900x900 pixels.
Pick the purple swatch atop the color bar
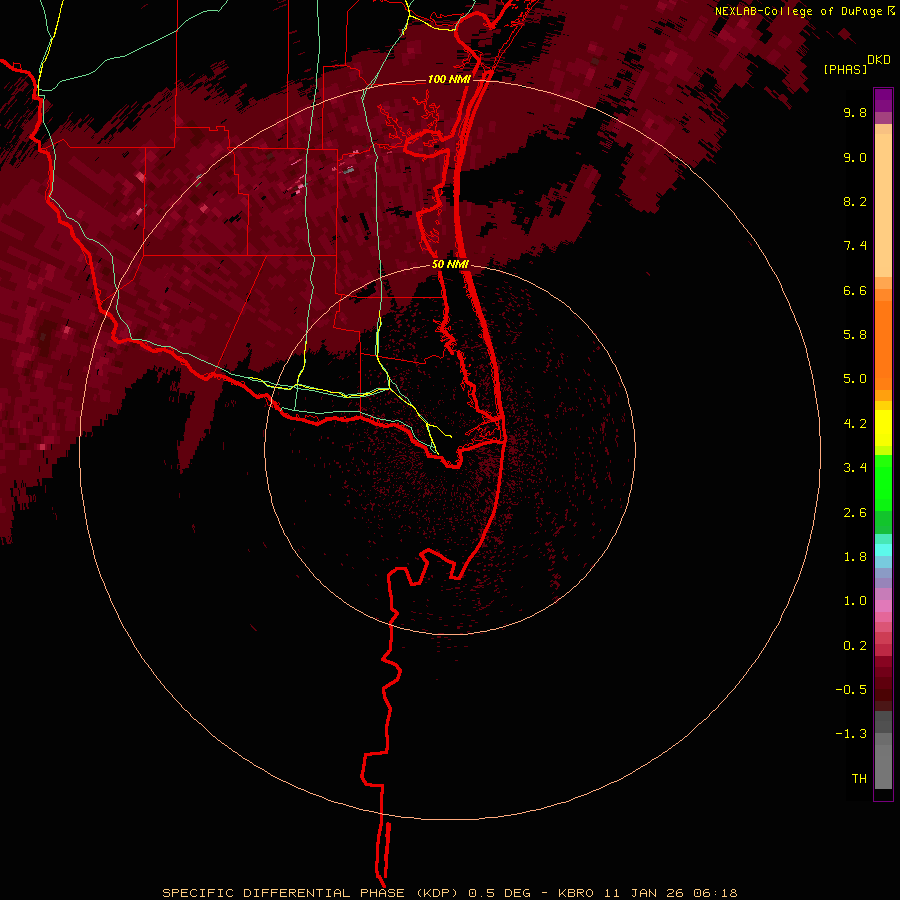883,100
